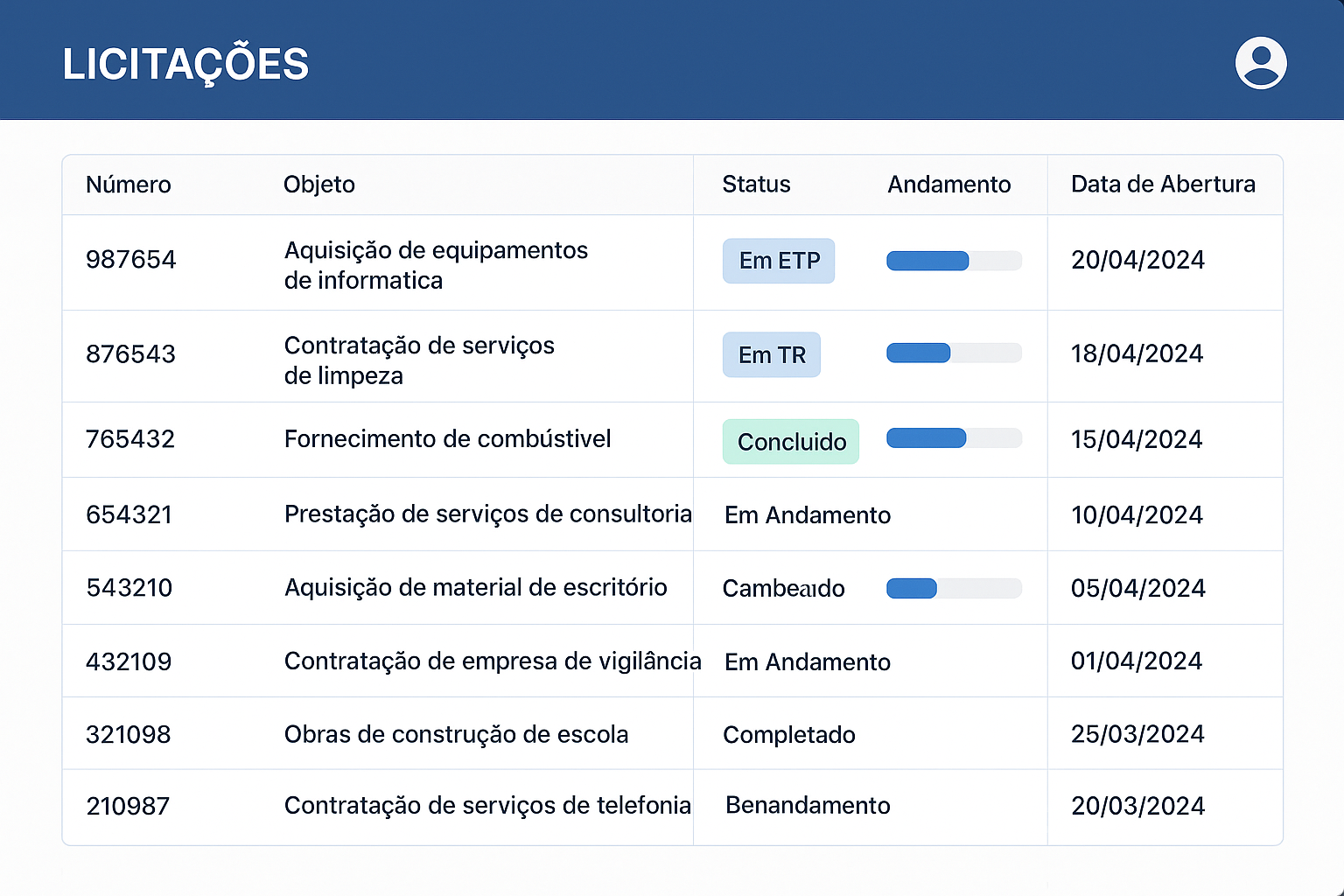1344x896 pixels.
Task: Click the Andamento column header
Action: (x=949, y=185)
